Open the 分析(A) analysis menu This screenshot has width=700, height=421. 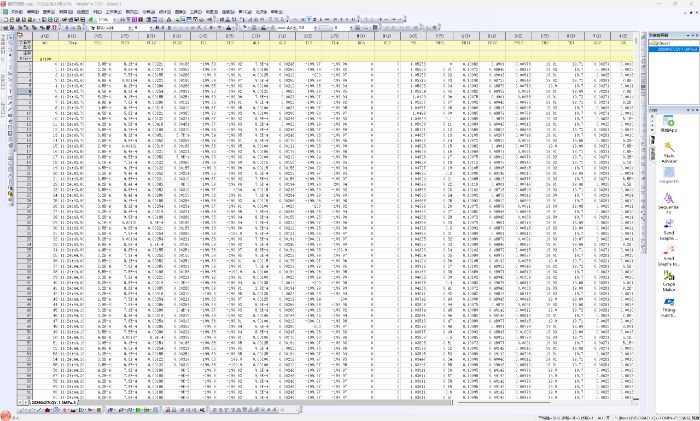[149, 12]
